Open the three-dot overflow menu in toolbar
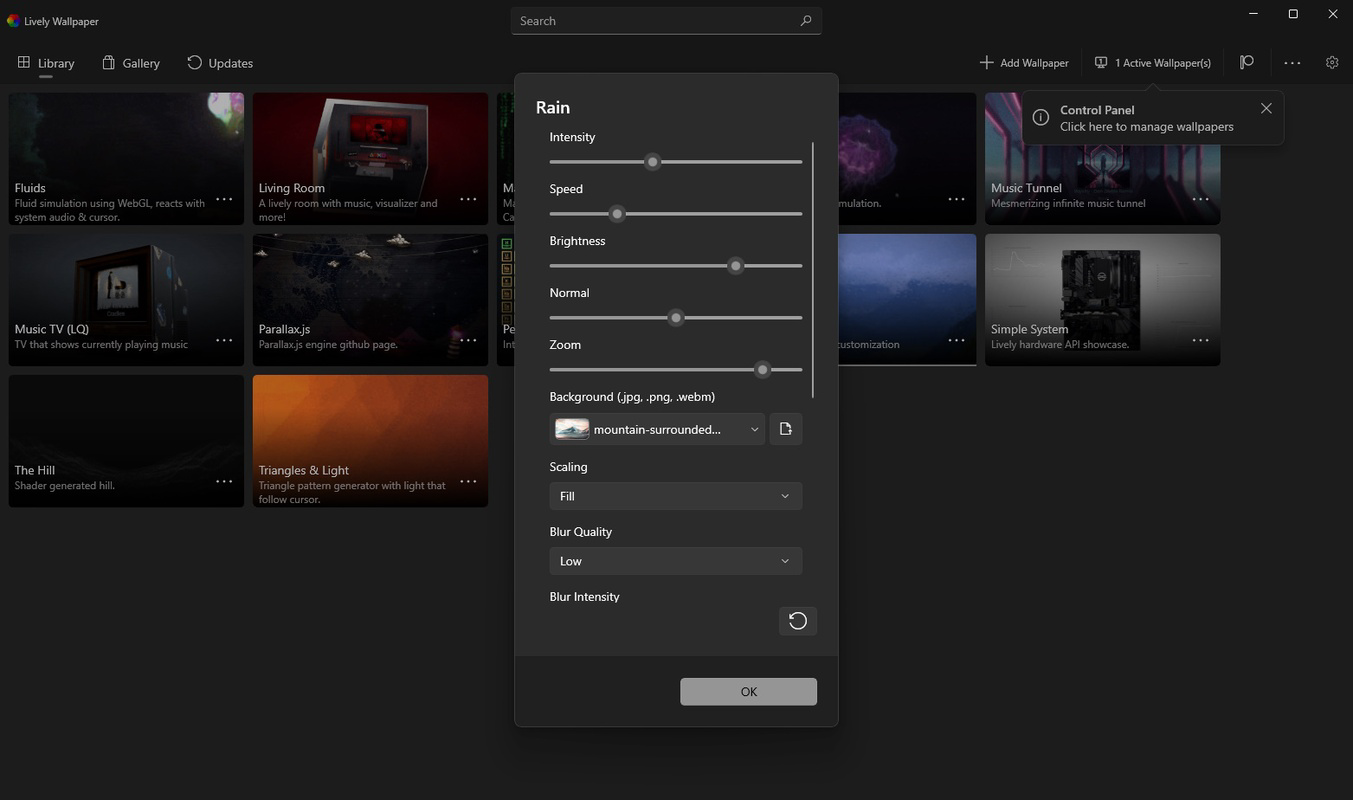 (1292, 62)
